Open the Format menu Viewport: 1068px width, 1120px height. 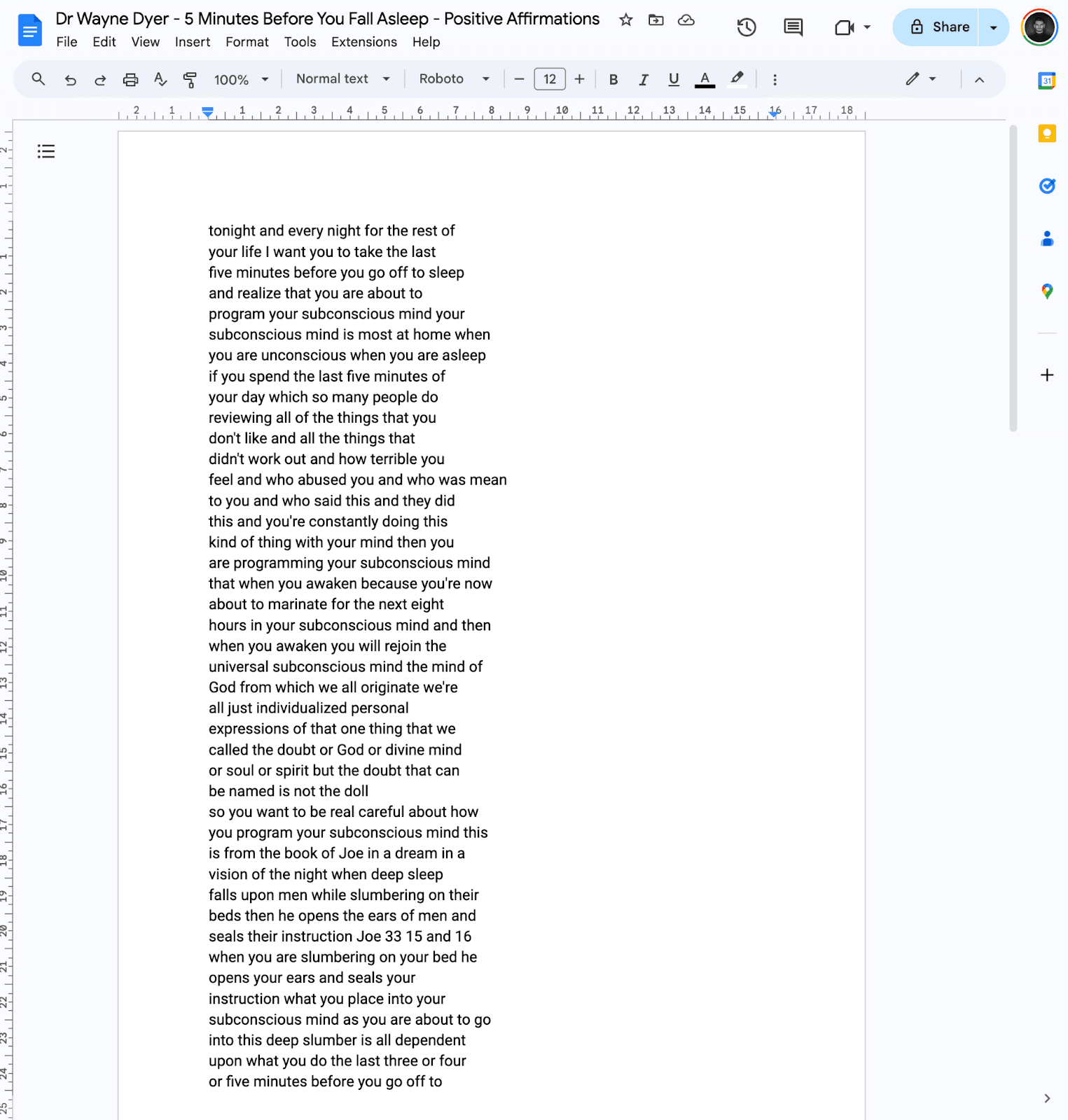pos(247,42)
